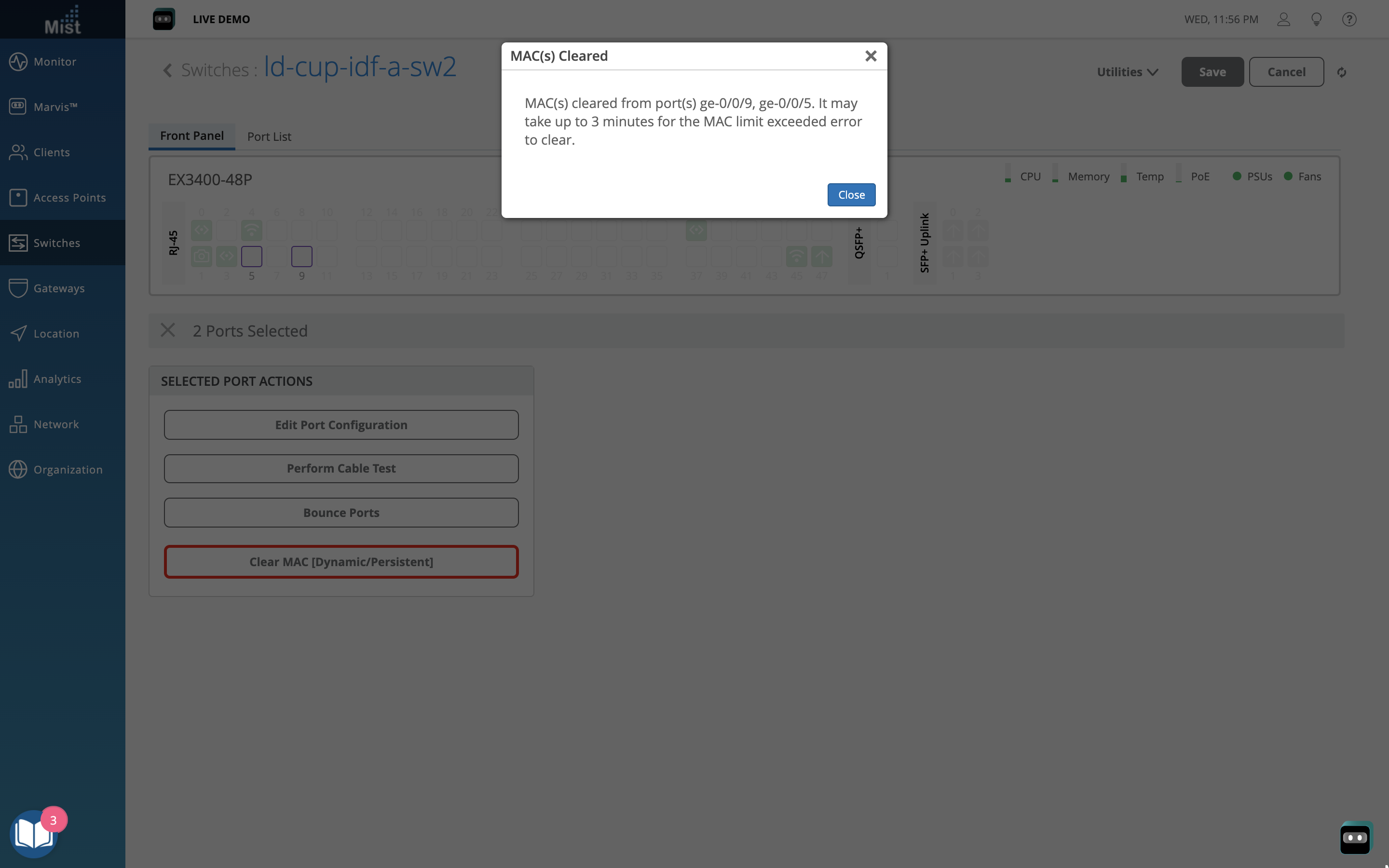Open the Access Points page
The height and width of the screenshot is (868, 1389).
[x=69, y=198]
